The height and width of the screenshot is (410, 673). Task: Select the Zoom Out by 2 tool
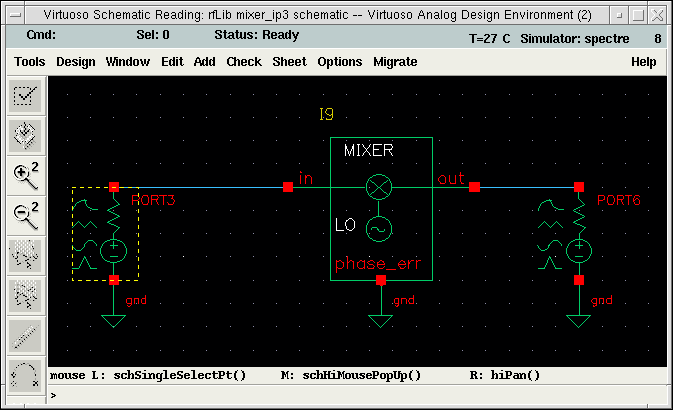(x=25, y=216)
